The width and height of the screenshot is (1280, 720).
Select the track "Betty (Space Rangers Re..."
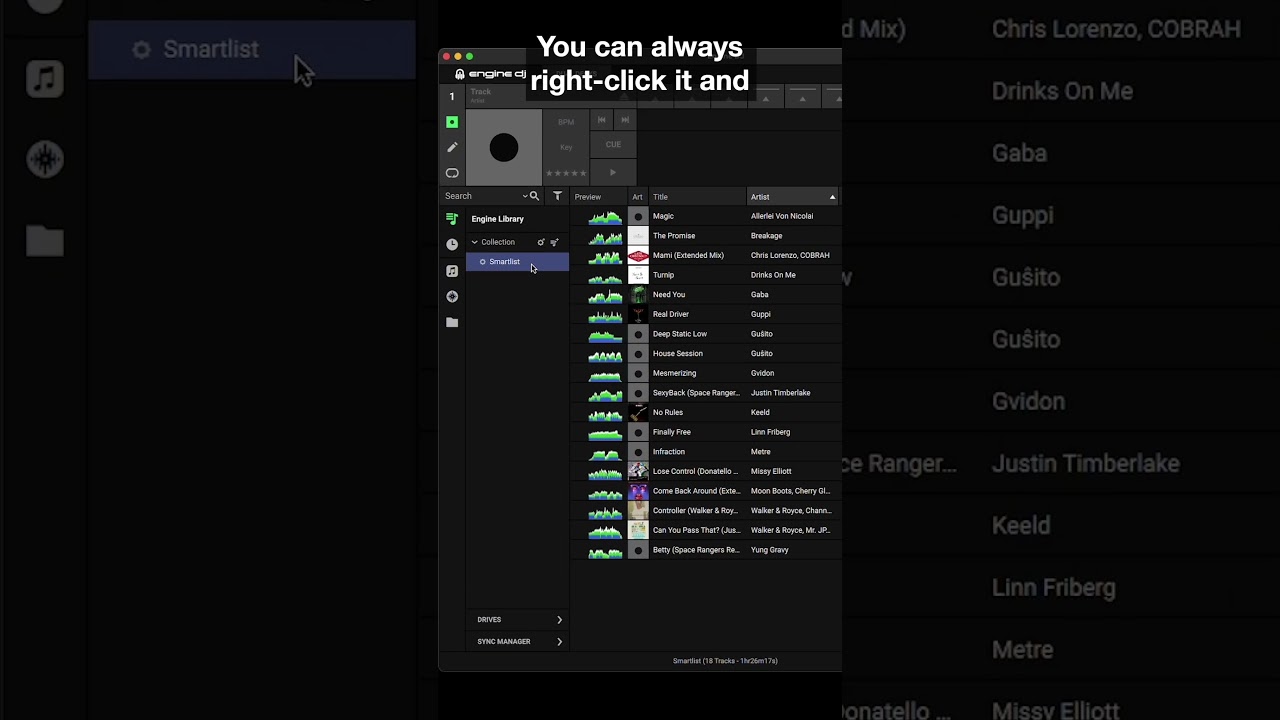[x=696, y=550]
